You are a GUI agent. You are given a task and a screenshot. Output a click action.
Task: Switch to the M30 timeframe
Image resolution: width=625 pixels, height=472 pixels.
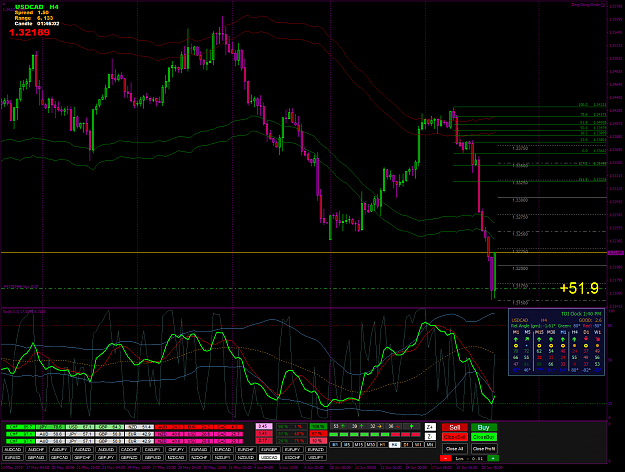pyautogui.click(x=371, y=444)
